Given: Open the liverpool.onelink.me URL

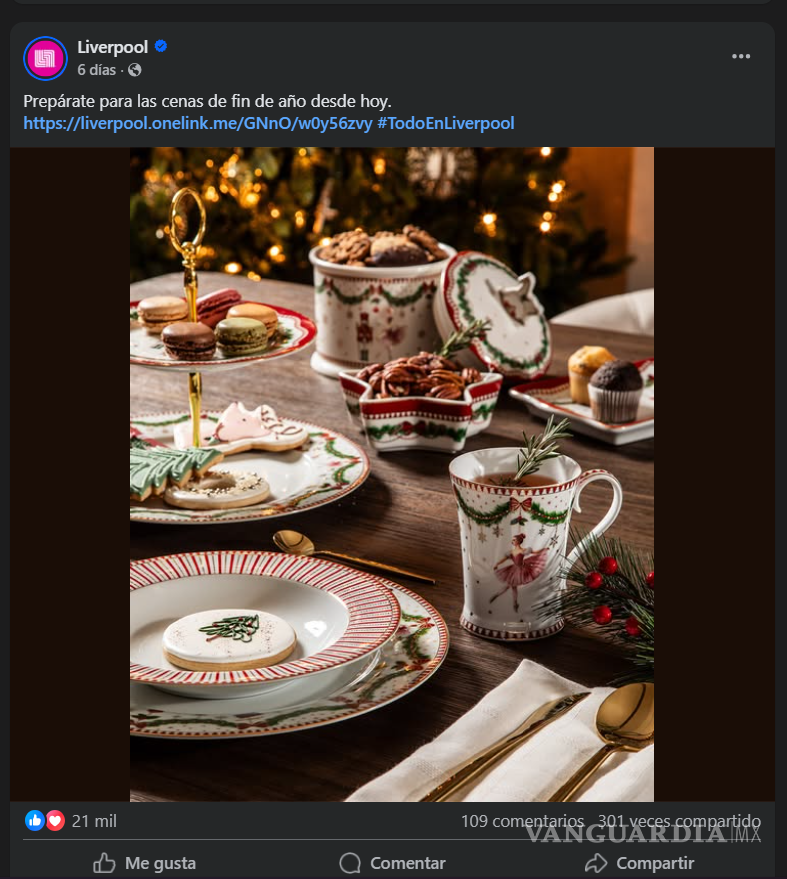Looking at the screenshot, I should coord(198,124).
